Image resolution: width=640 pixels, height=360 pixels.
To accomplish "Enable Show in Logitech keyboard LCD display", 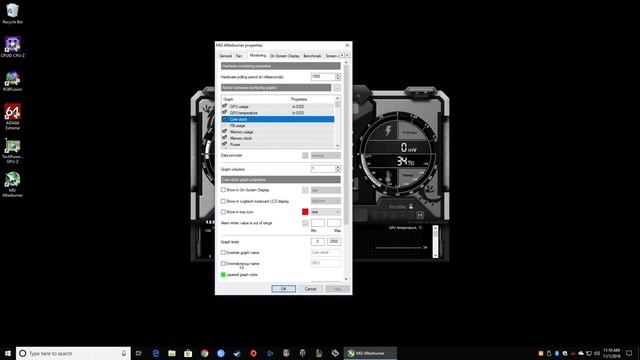I will click(223, 201).
